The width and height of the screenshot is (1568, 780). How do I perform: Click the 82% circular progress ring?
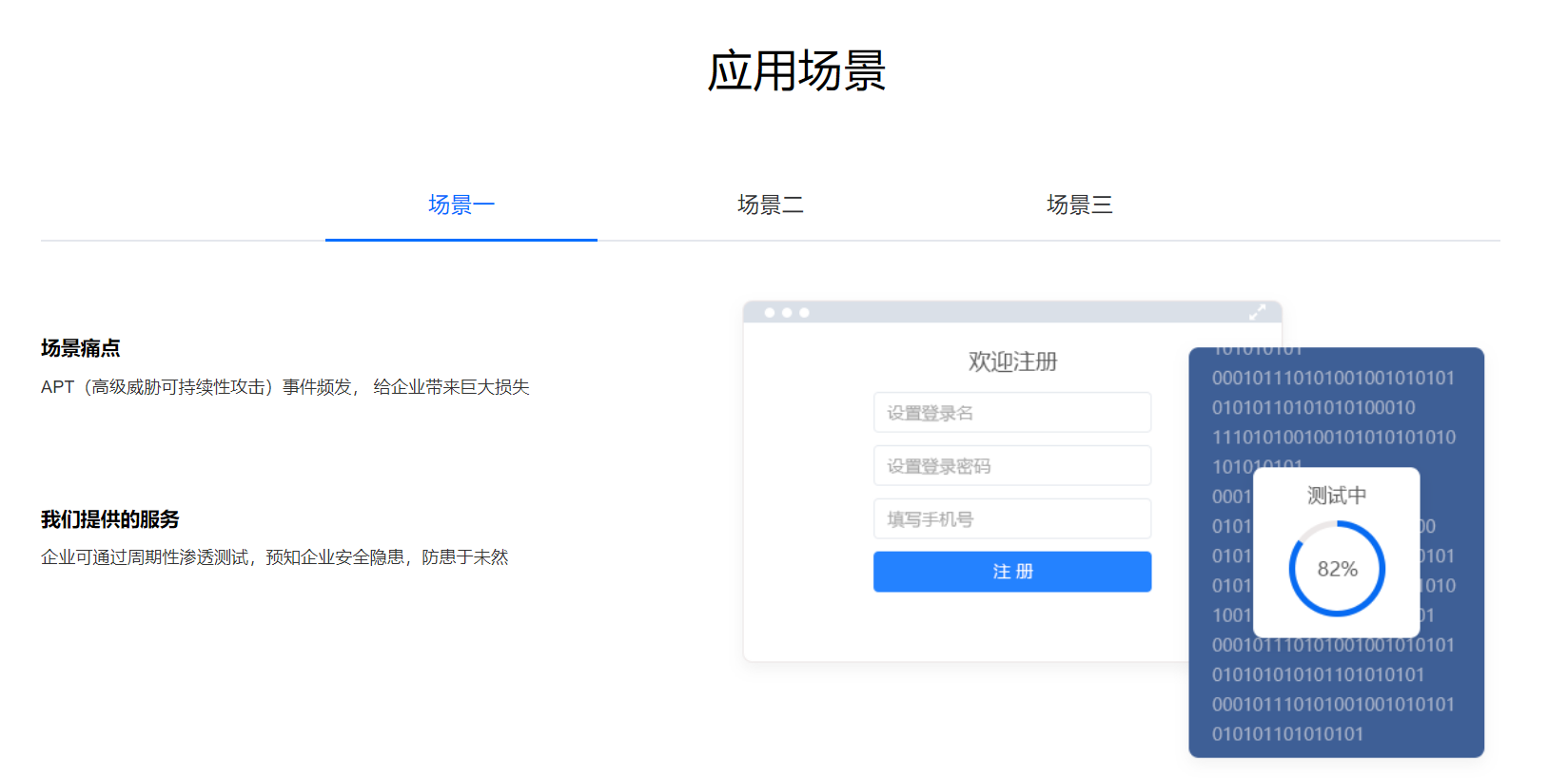click(1337, 569)
